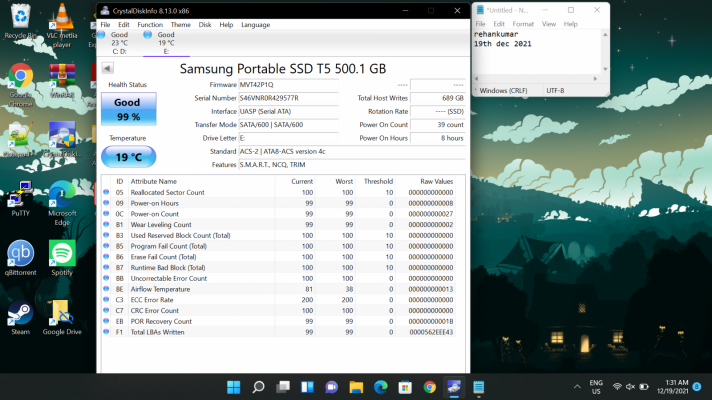Open the notification center badge

click(x=697, y=386)
